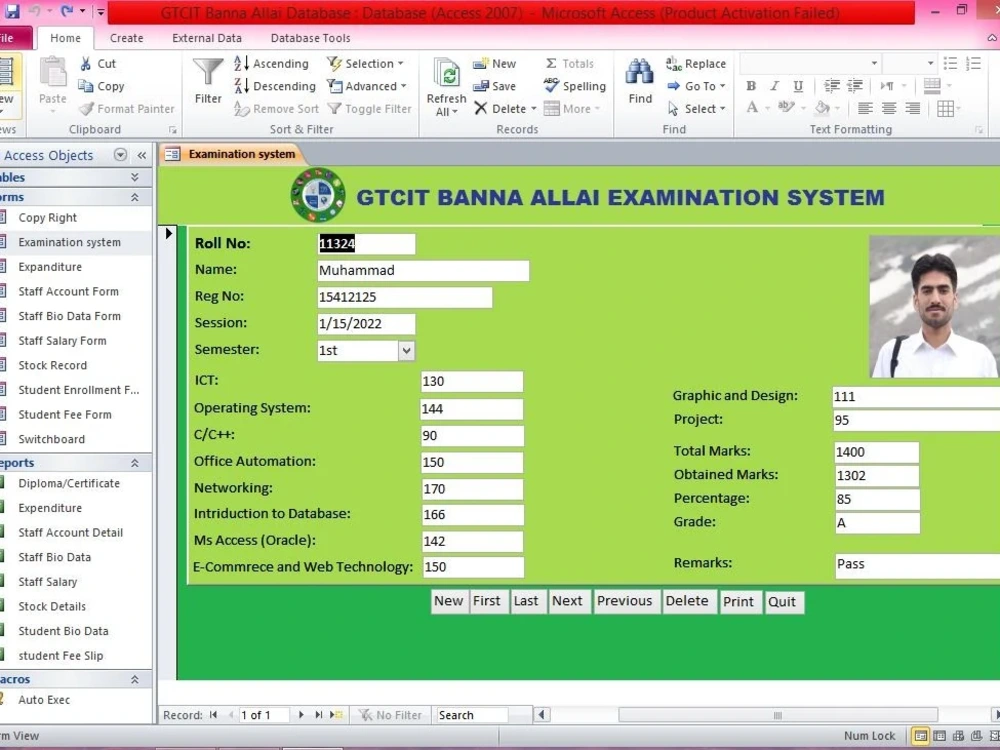Expand the Tables group in navigation pane

coord(135,177)
